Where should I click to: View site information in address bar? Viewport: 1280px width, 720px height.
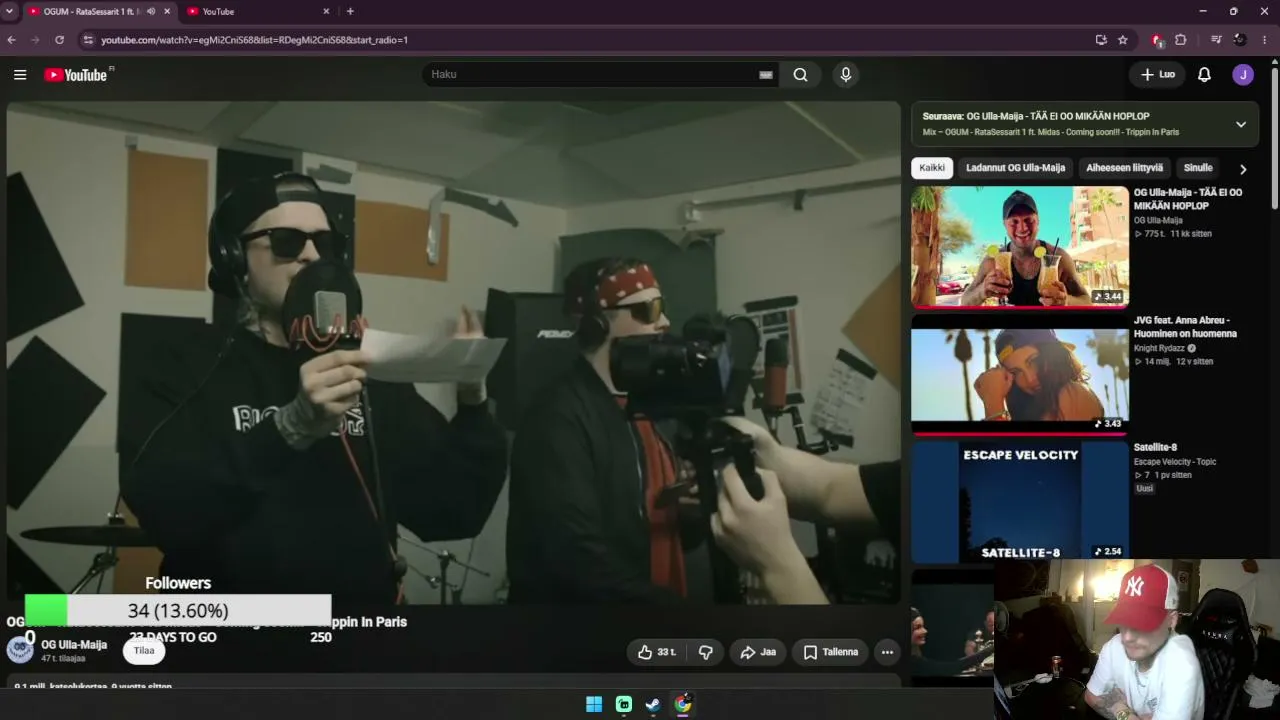coord(88,40)
